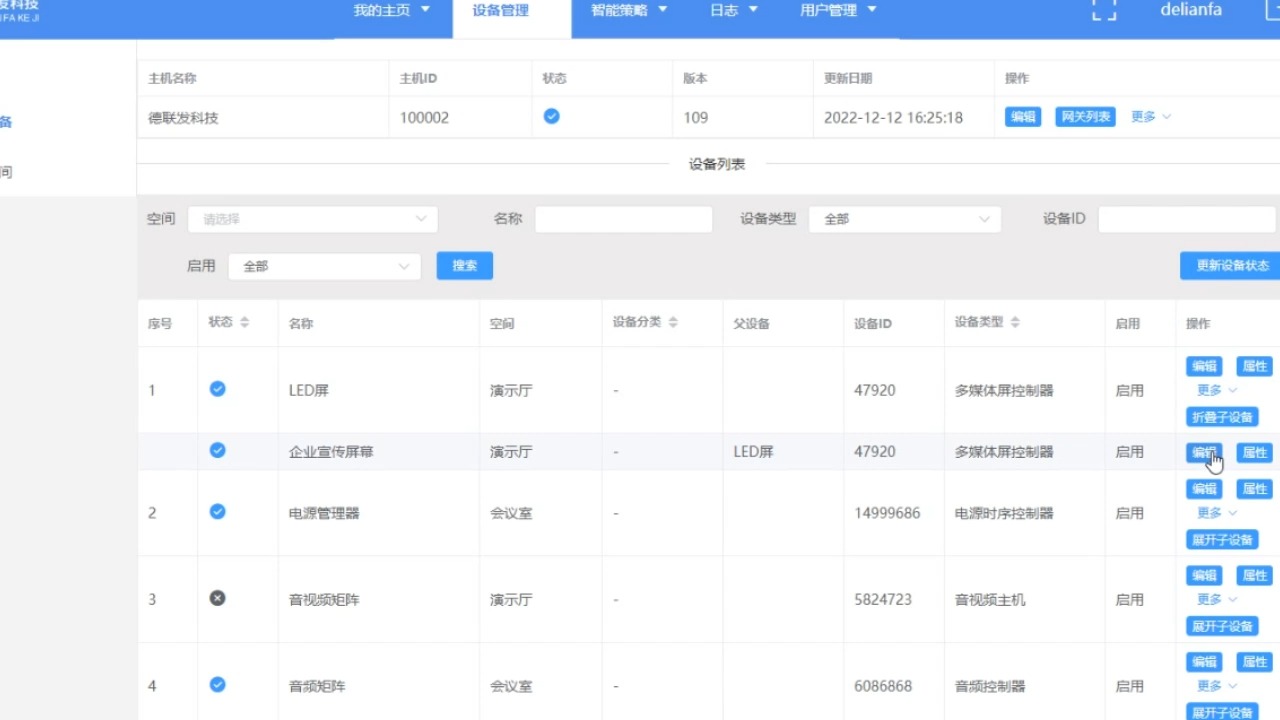Sort by 状态 column arrows
The height and width of the screenshot is (720, 1280).
point(244,322)
